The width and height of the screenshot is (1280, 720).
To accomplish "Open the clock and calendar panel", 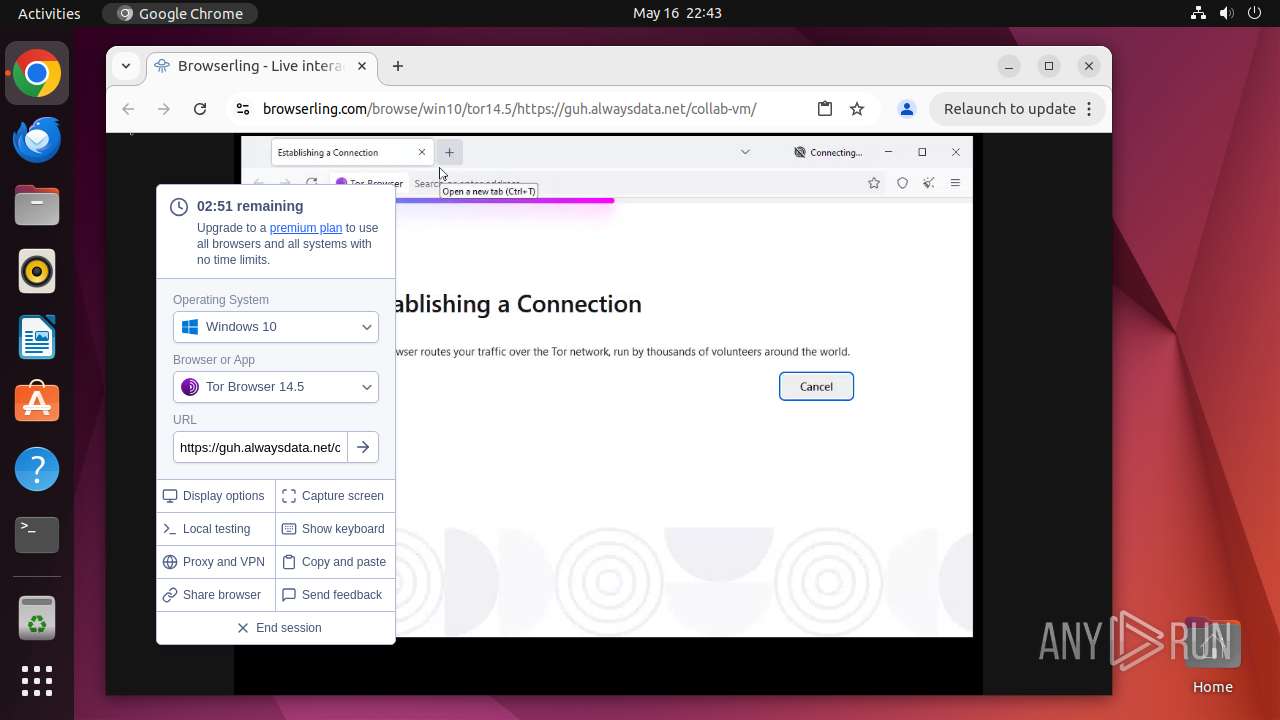I will 677,13.
